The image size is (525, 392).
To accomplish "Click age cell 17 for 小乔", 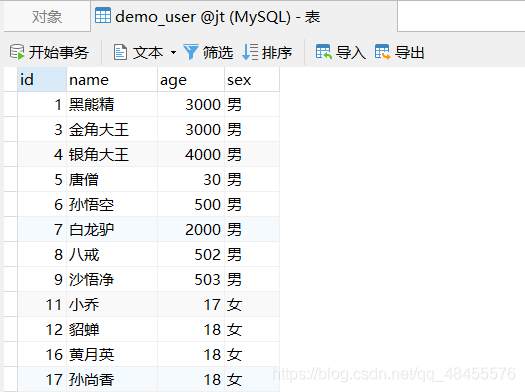I will (x=191, y=305).
